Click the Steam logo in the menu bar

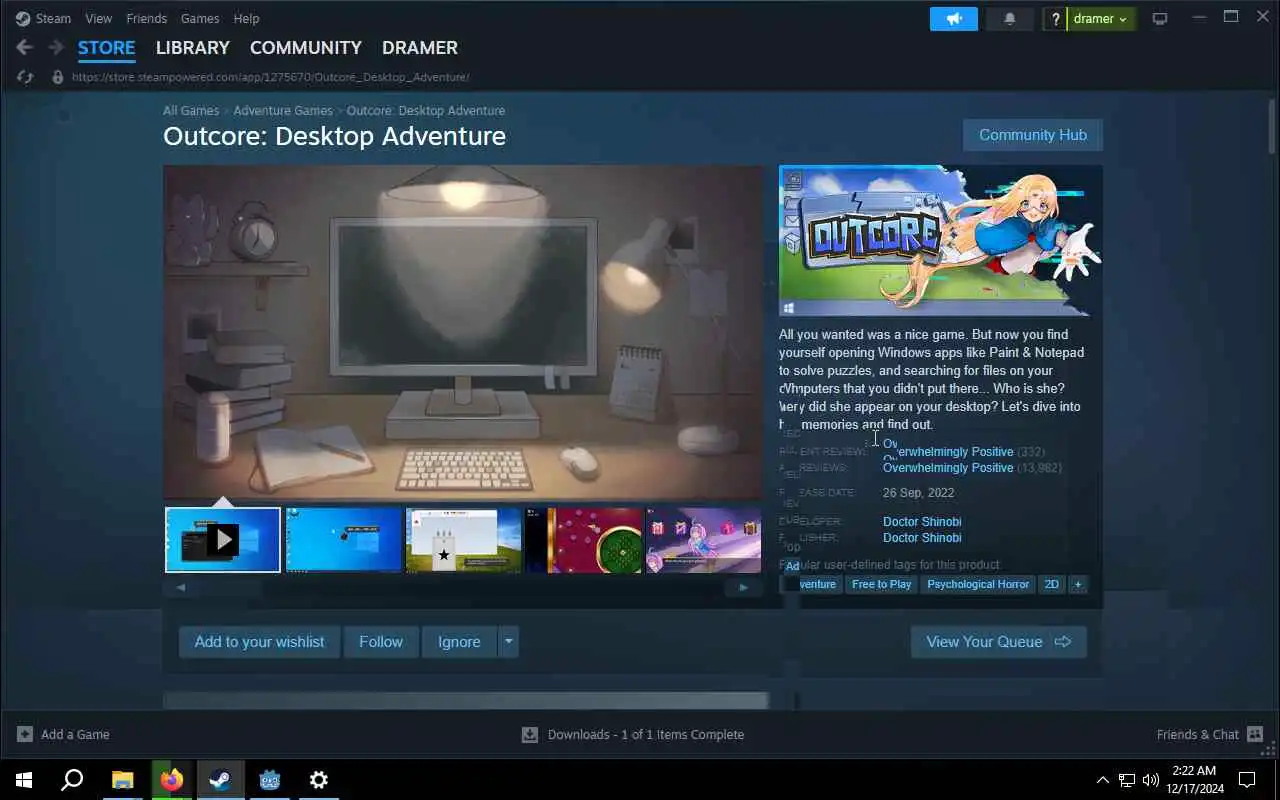[23, 18]
